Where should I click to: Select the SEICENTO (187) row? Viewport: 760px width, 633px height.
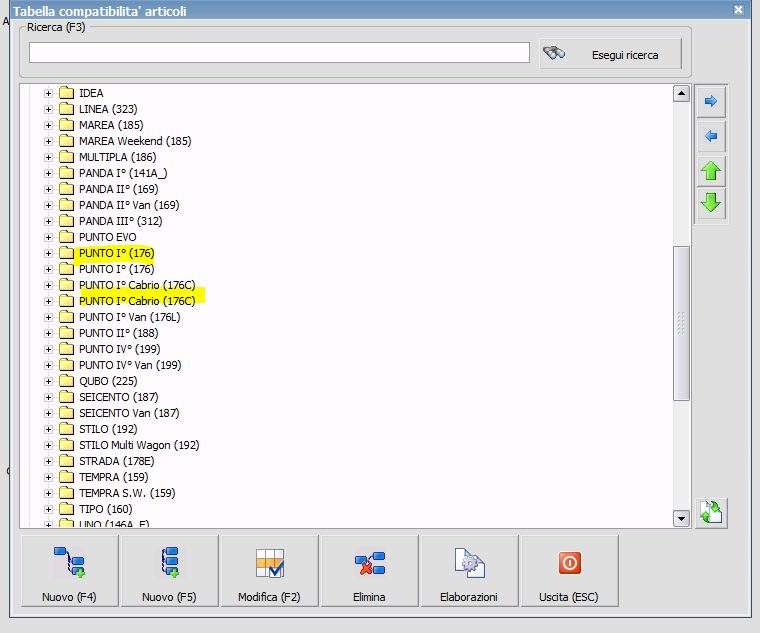119,397
